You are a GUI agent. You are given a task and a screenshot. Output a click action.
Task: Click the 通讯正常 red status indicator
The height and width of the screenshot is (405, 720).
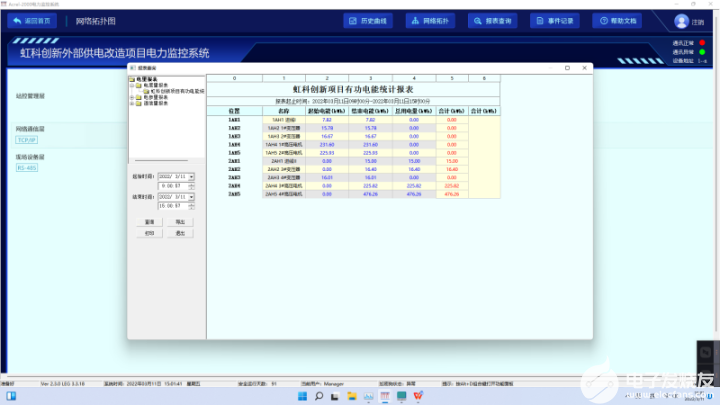702,43
